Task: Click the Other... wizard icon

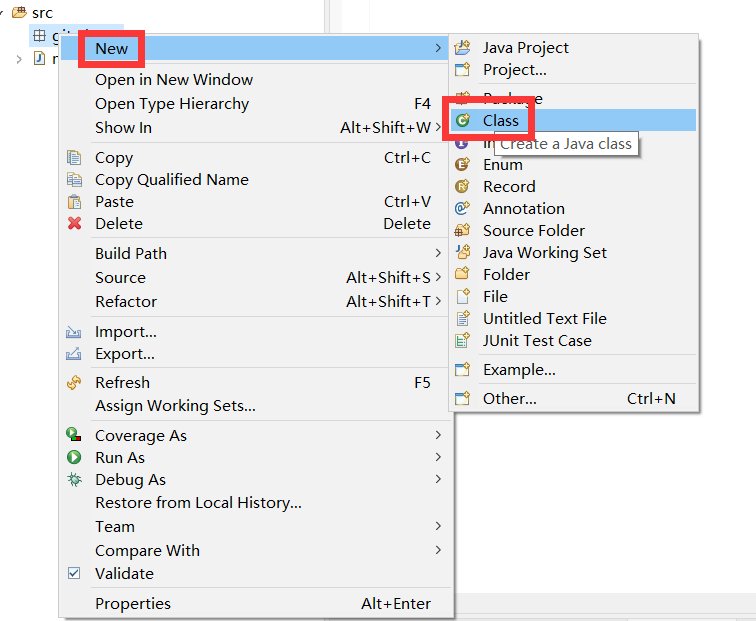Action: point(462,399)
